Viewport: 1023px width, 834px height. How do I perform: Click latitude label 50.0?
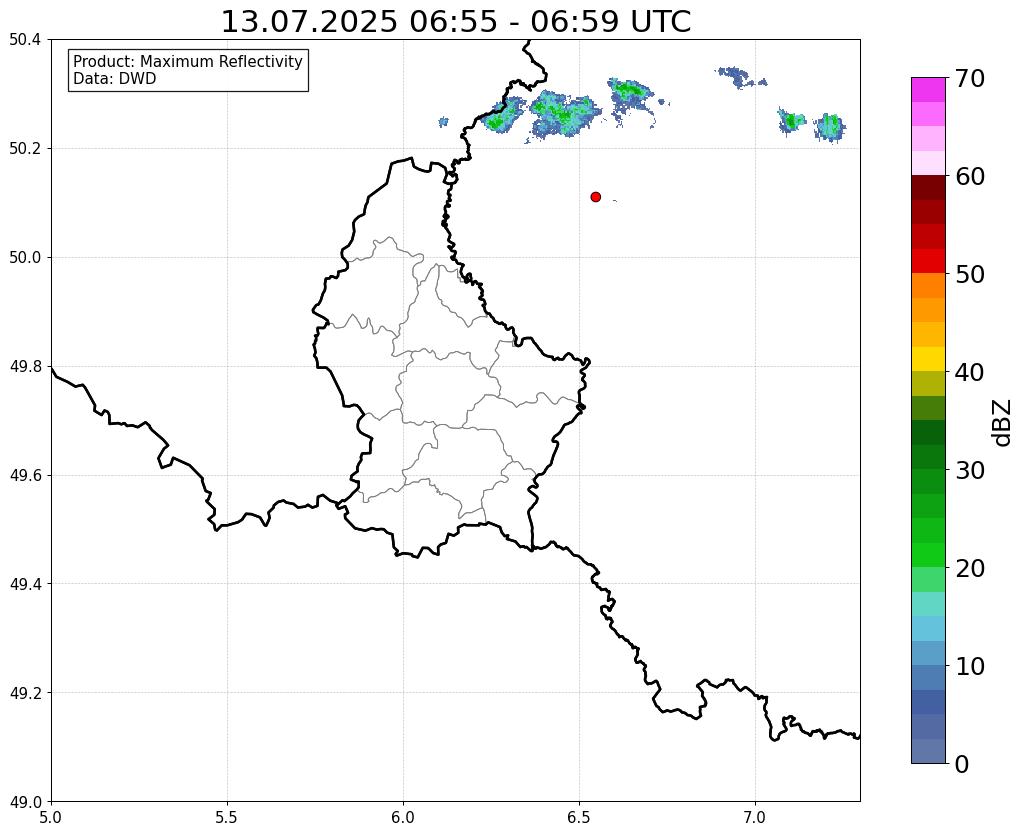click(25, 257)
